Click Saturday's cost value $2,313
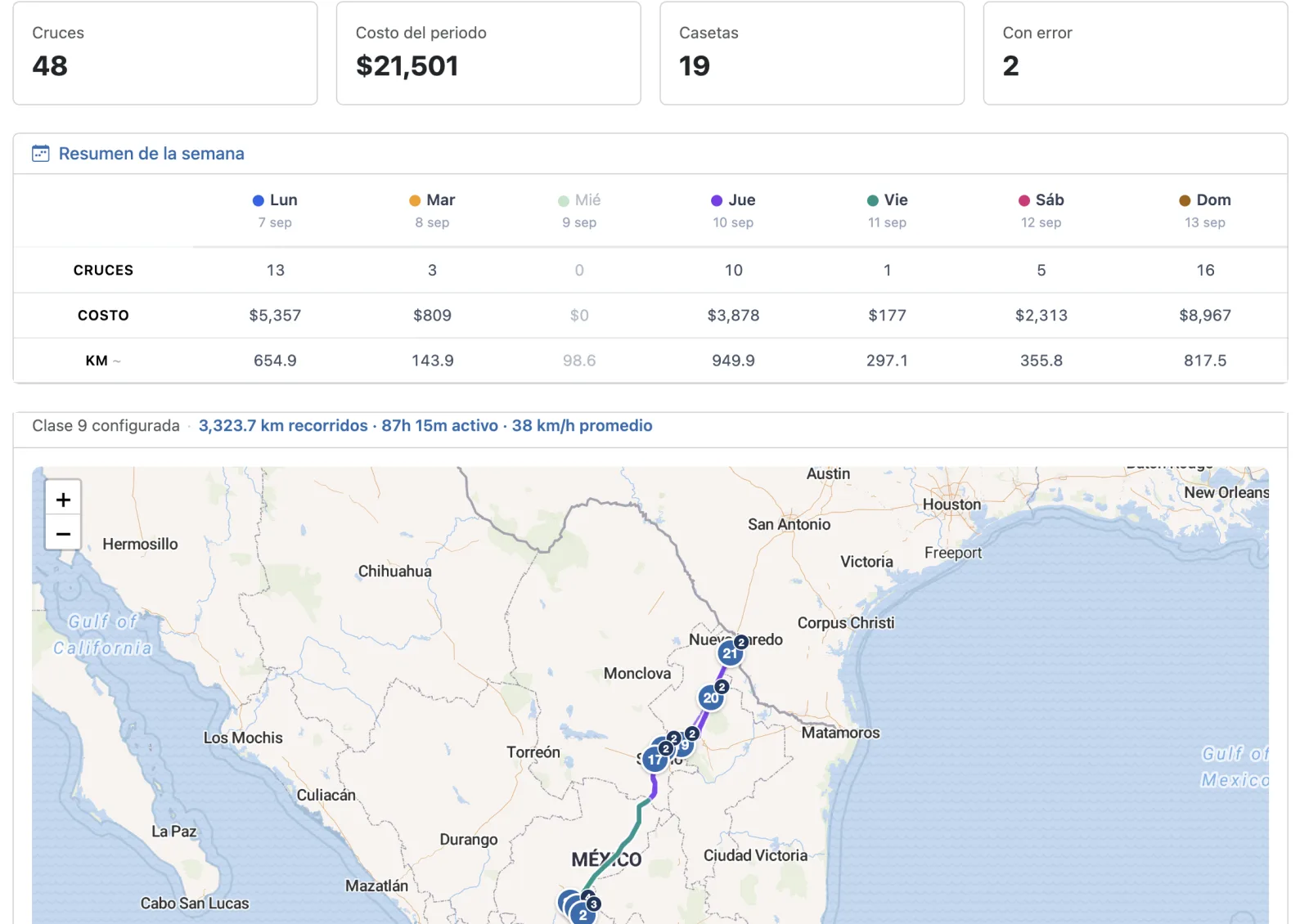1309x924 pixels. tap(1041, 315)
